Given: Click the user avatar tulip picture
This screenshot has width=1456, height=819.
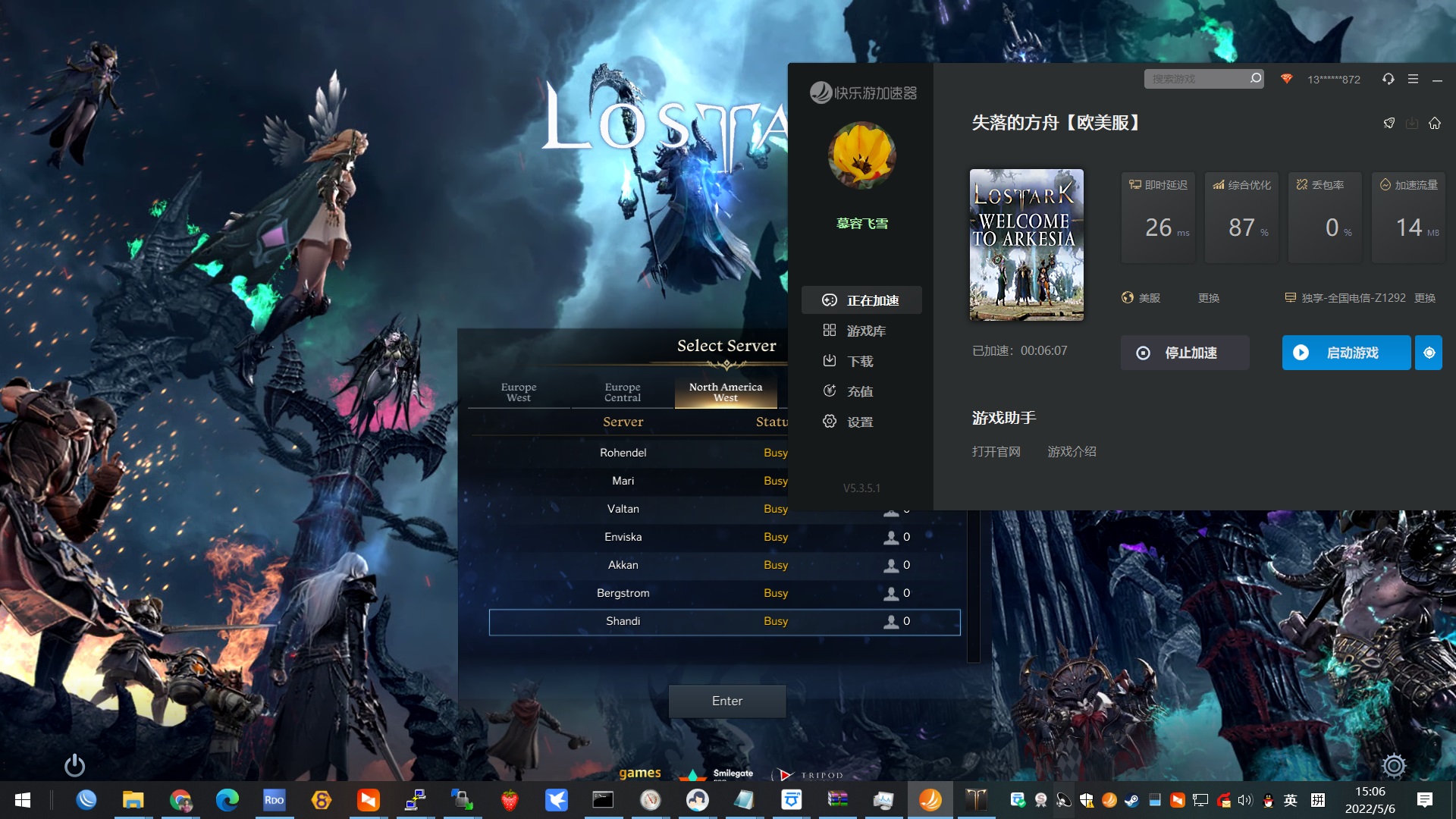Looking at the screenshot, I should (861, 155).
